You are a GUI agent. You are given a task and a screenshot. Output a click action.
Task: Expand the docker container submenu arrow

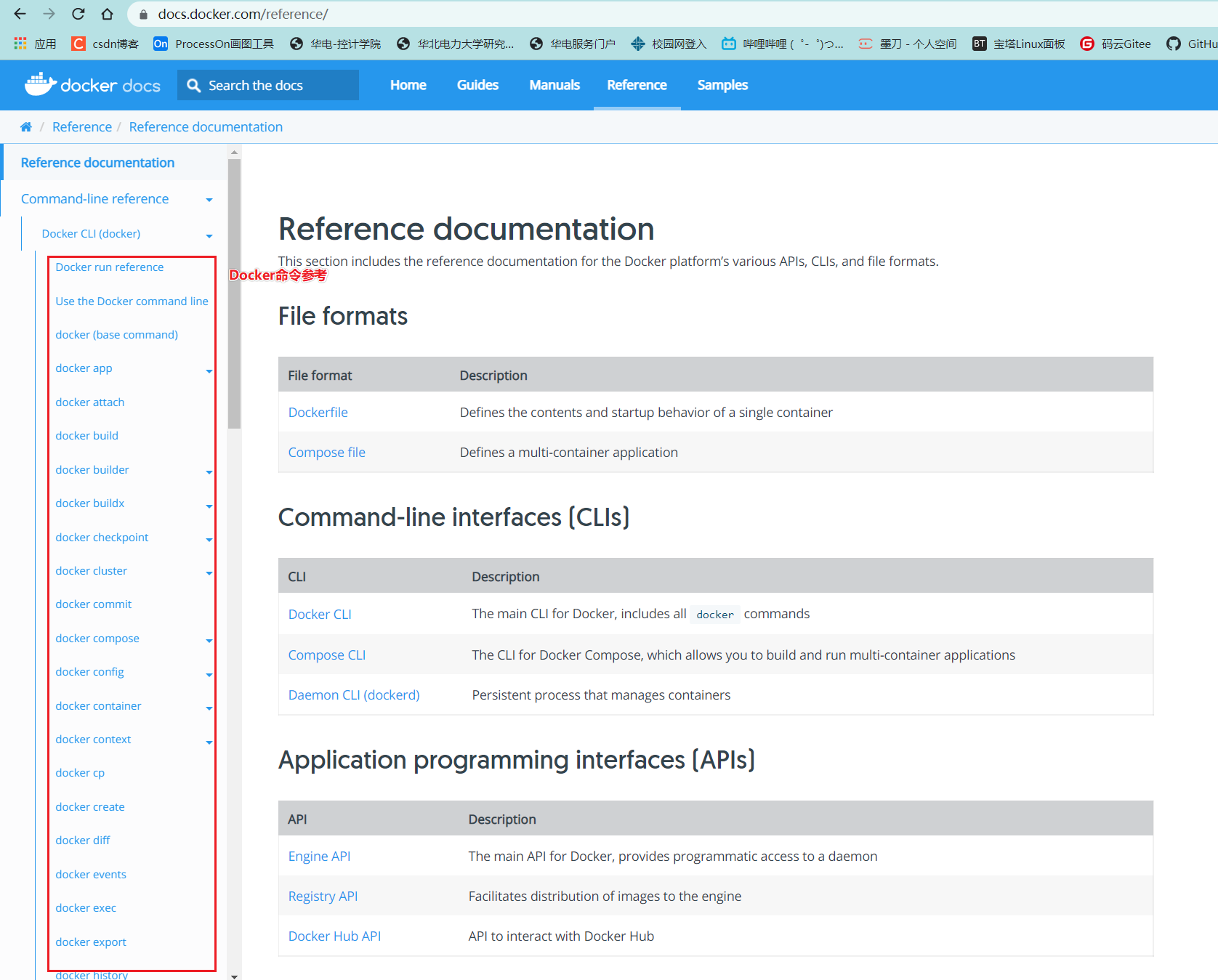point(209,708)
